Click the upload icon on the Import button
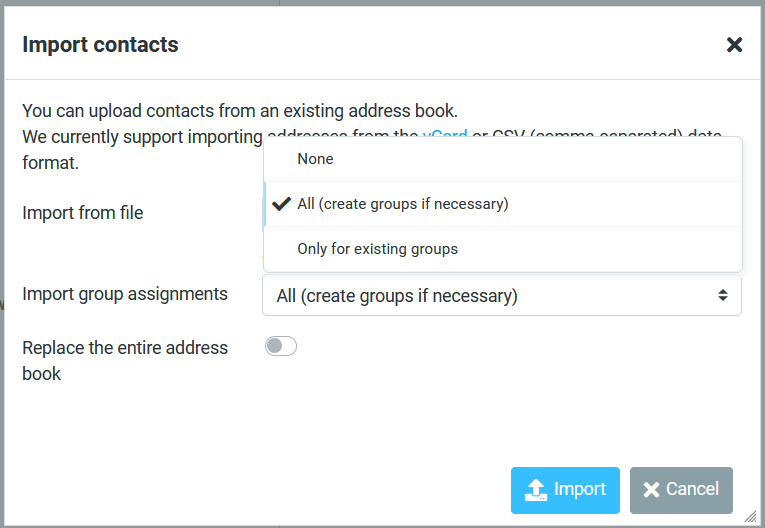Viewport: 765px width, 528px height. tap(536, 490)
